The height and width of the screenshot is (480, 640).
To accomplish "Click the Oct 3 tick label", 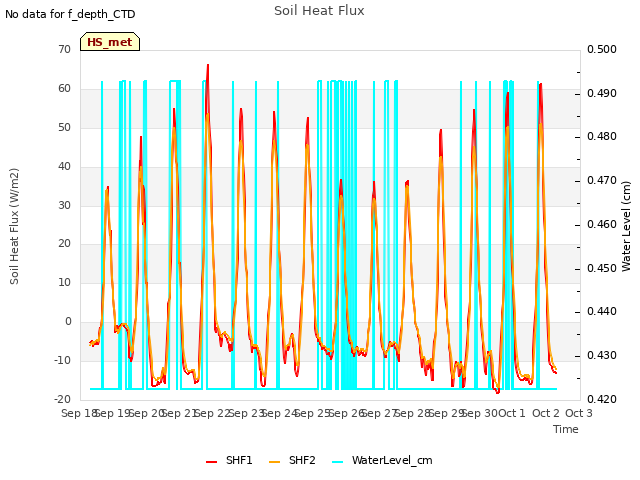I will [579, 413].
